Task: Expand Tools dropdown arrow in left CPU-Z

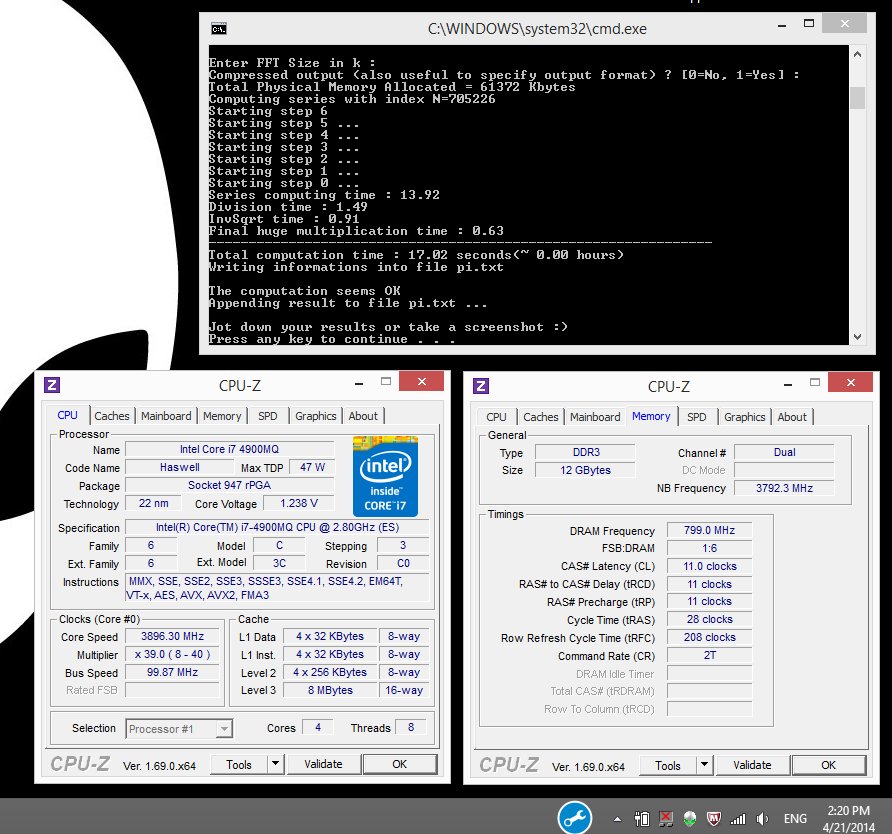Action: click(x=275, y=765)
